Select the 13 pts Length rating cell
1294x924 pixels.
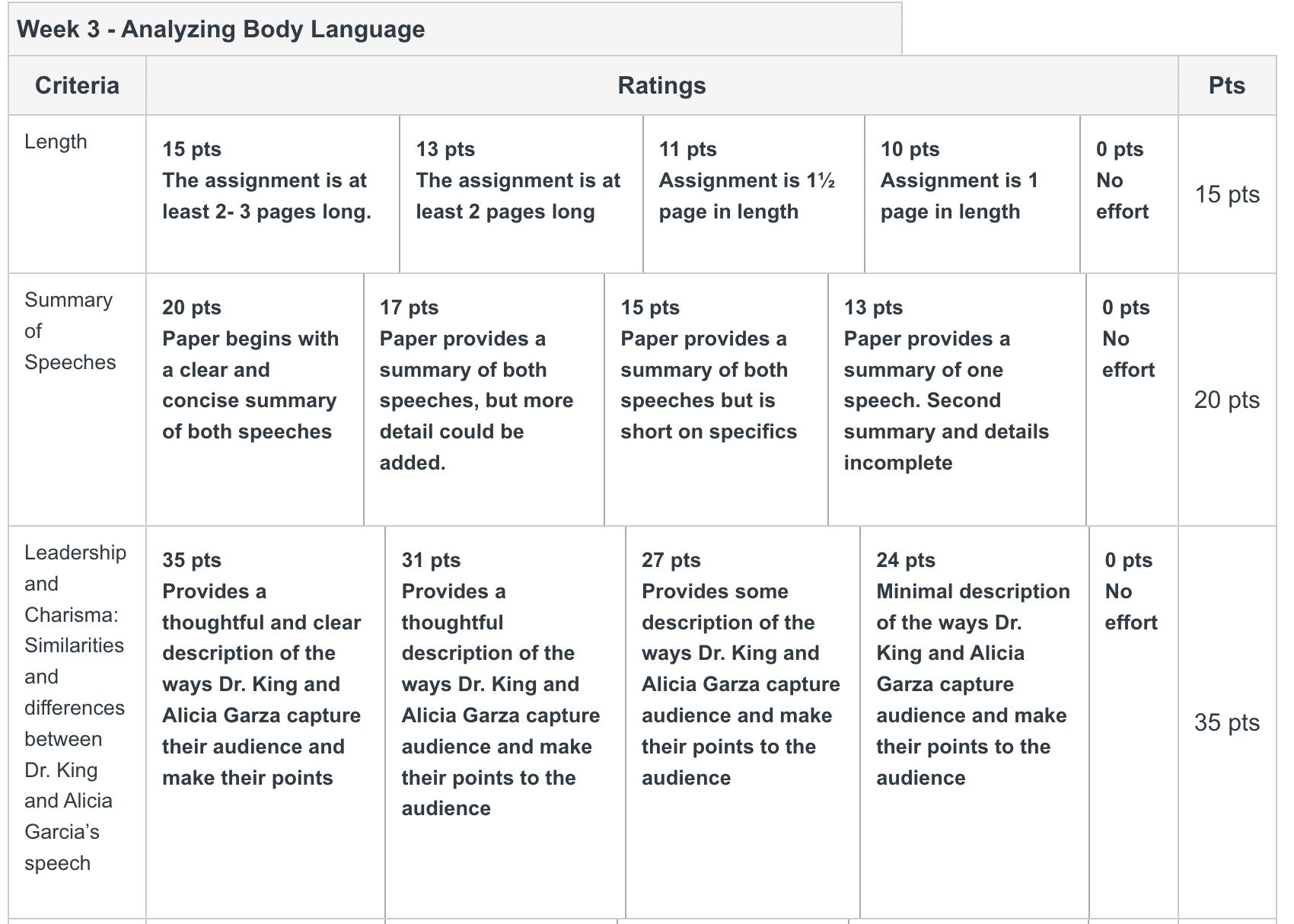tap(521, 194)
